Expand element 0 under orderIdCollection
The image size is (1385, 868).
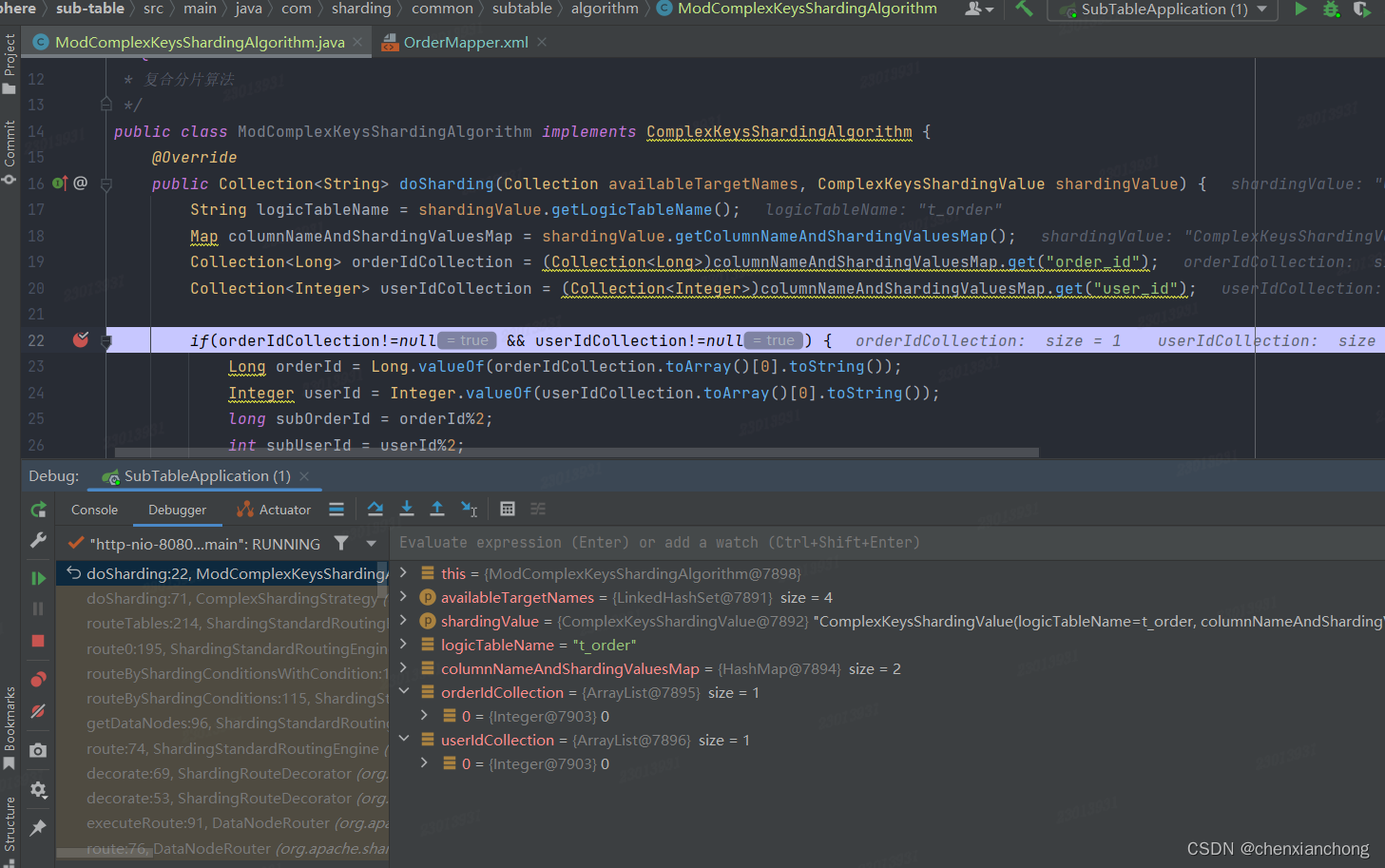(x=424, y=715)
